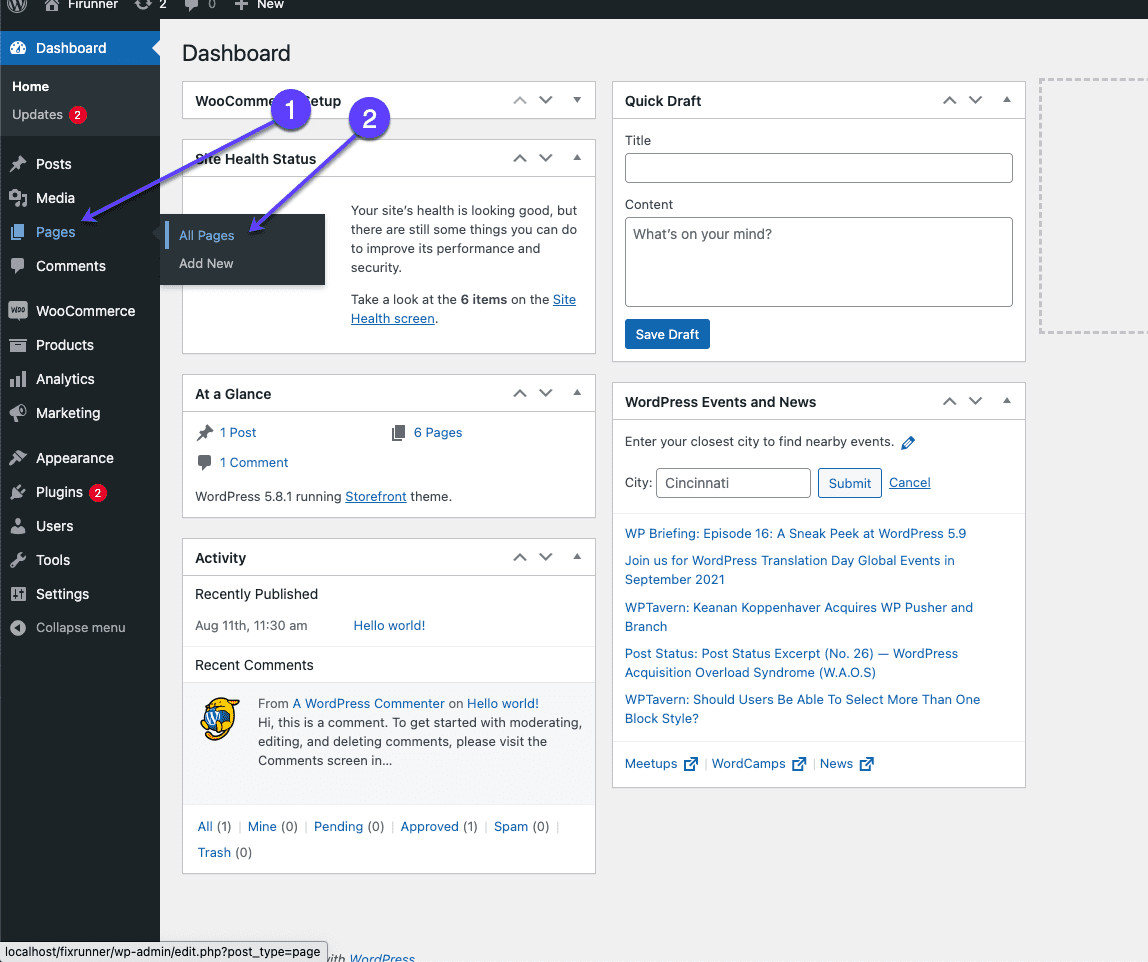This screenshot has height=962, width=1148.
Task: Click the Marketing megaphone icon
Action: click(x=18, y=413)
